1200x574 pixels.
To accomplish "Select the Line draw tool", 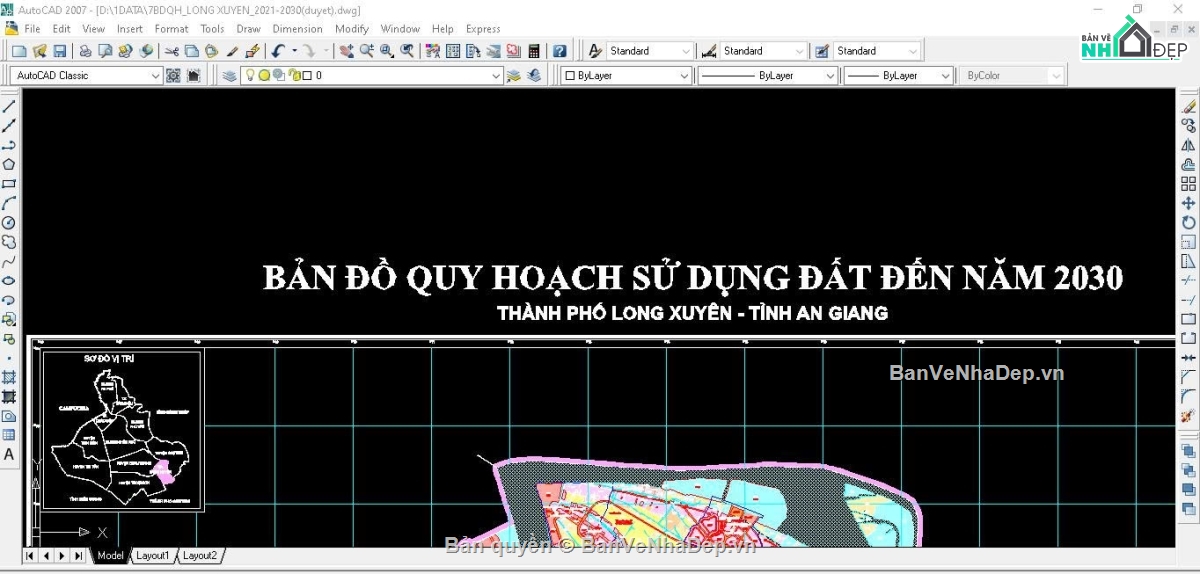I will pyautogui.click(x=9, y=107).
